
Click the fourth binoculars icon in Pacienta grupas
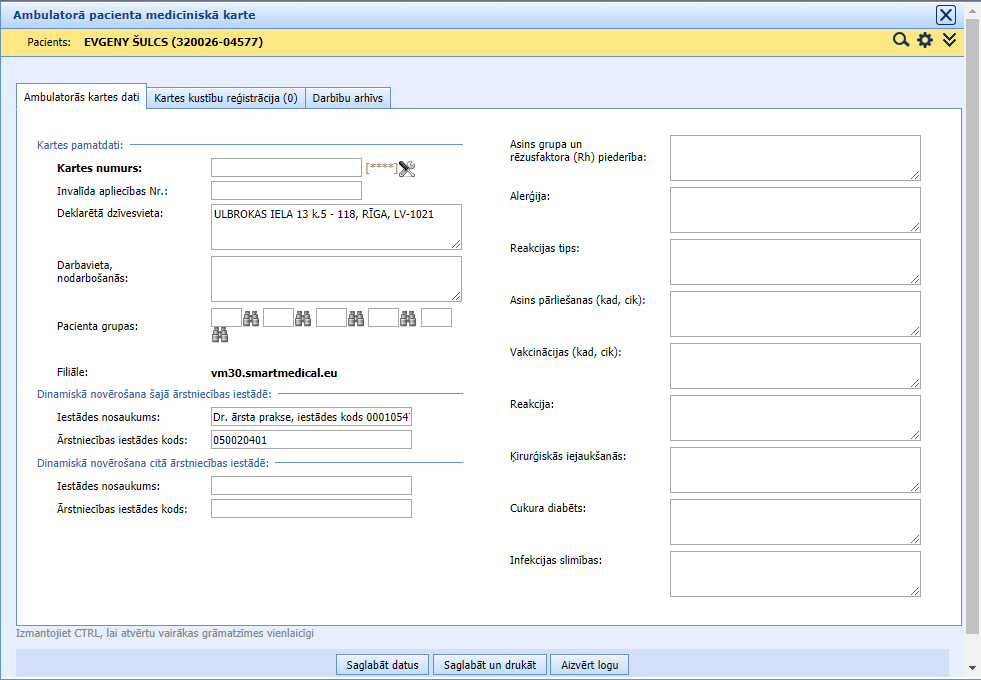pos(407,318)
